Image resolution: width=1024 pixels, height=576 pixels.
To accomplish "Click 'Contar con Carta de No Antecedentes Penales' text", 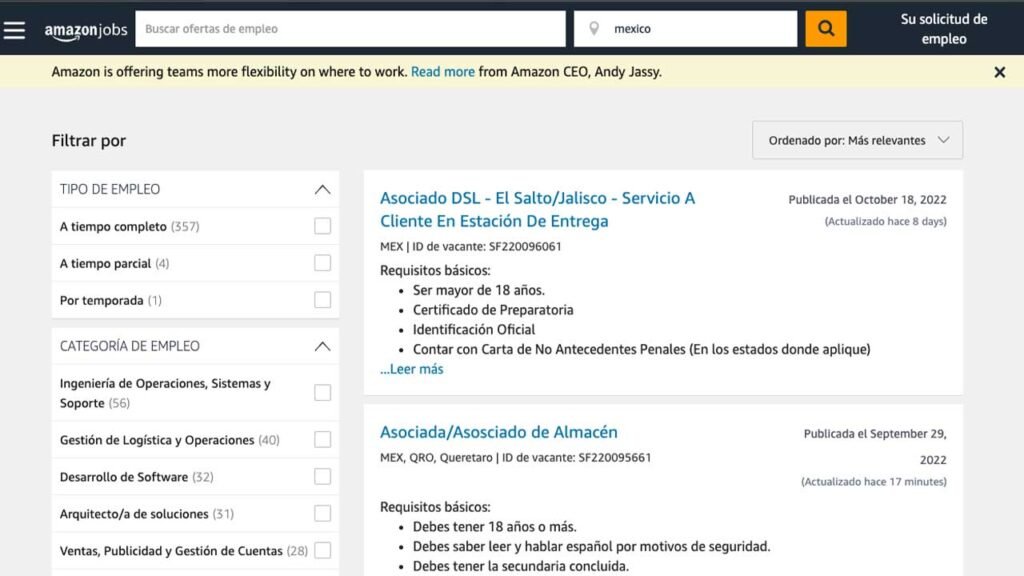I will point(549,349).
